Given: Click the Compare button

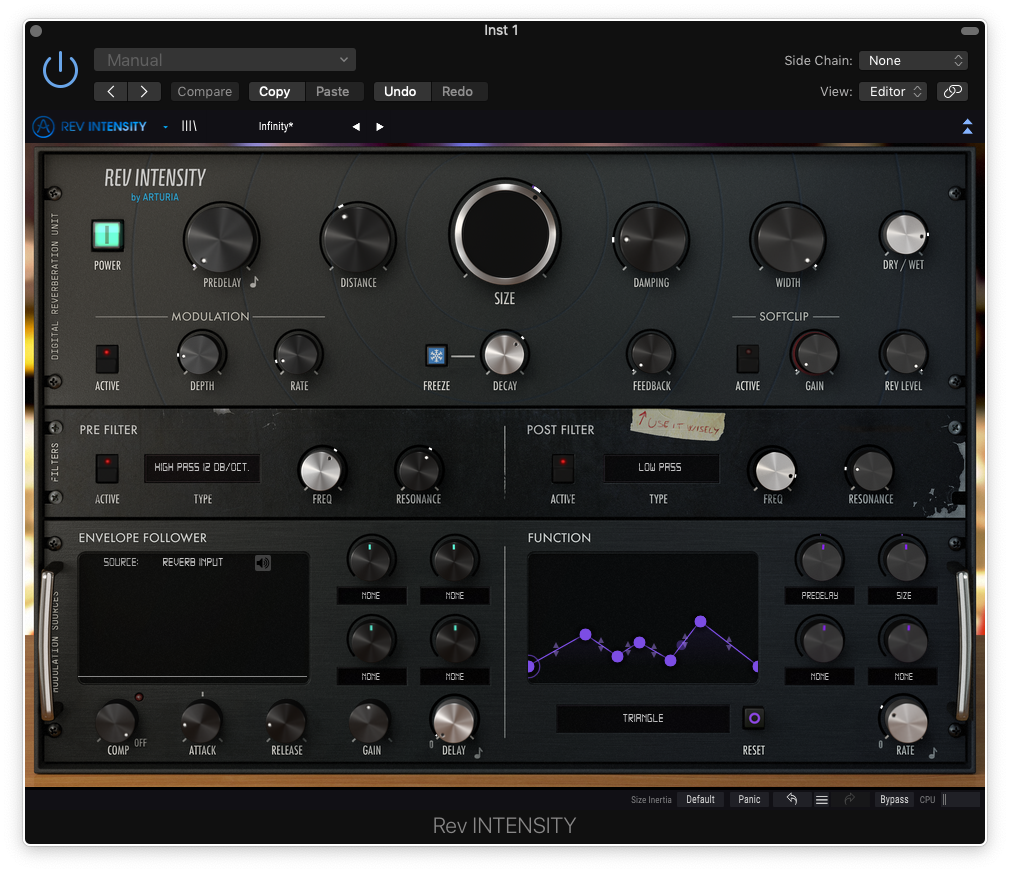Looking at the screenshot, I should pos(204,91).
